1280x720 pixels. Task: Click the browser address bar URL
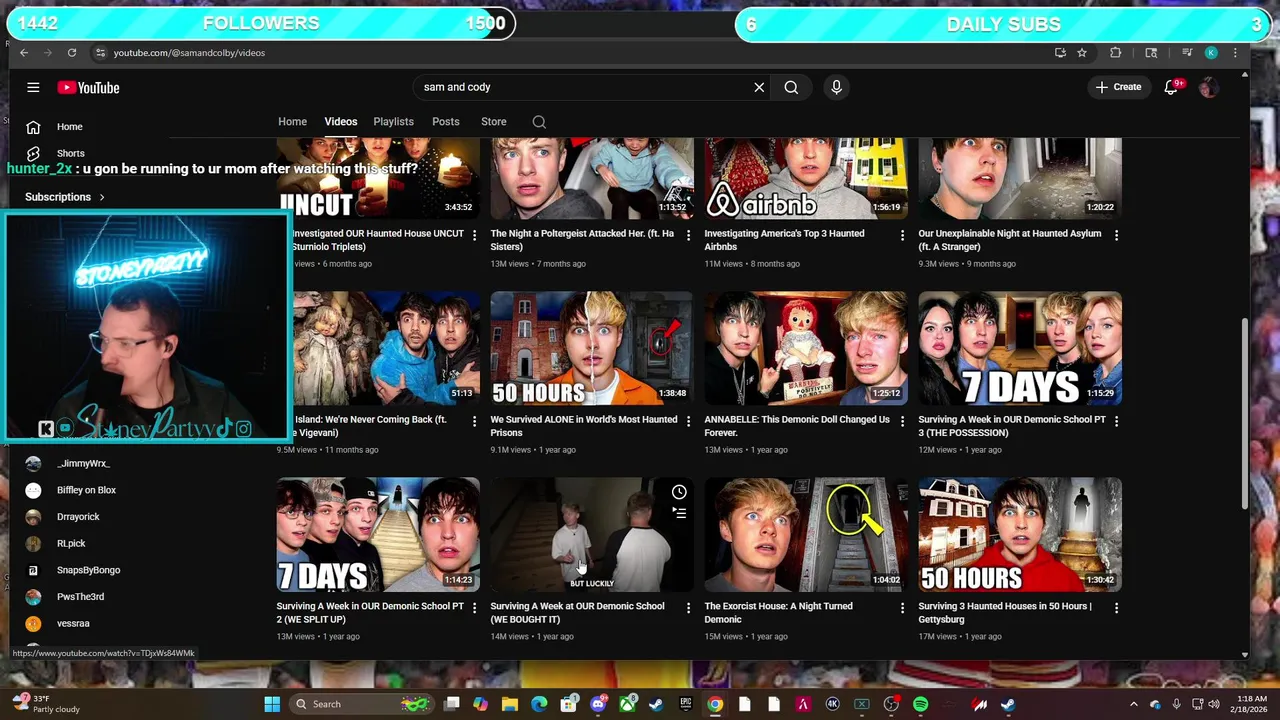pos(189,52)
